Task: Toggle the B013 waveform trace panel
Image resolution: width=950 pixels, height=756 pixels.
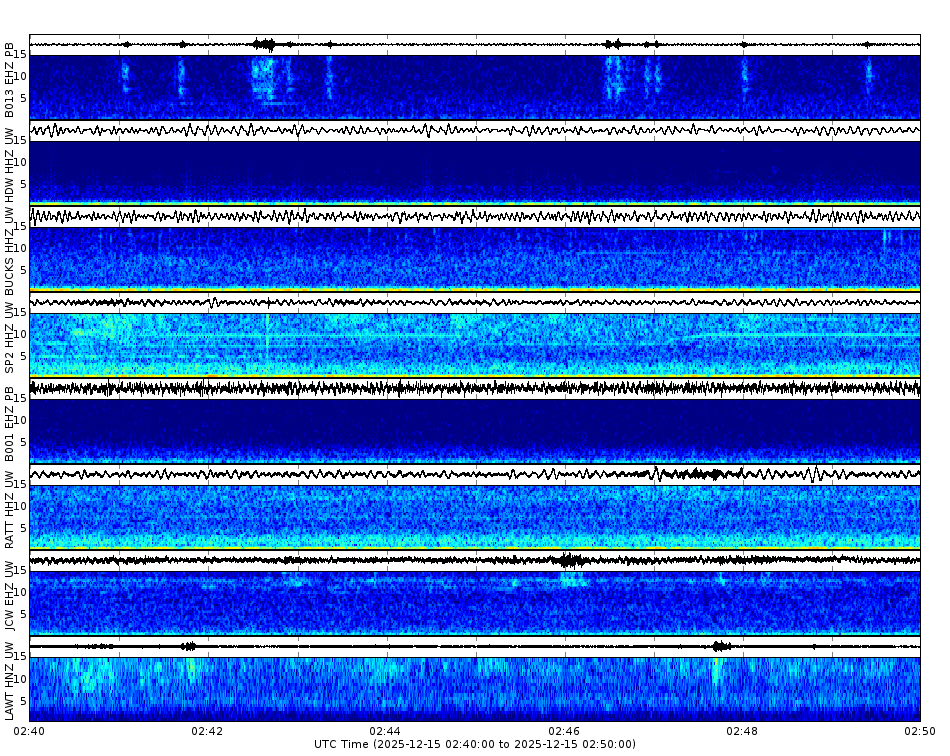Action: click(475, 42)
